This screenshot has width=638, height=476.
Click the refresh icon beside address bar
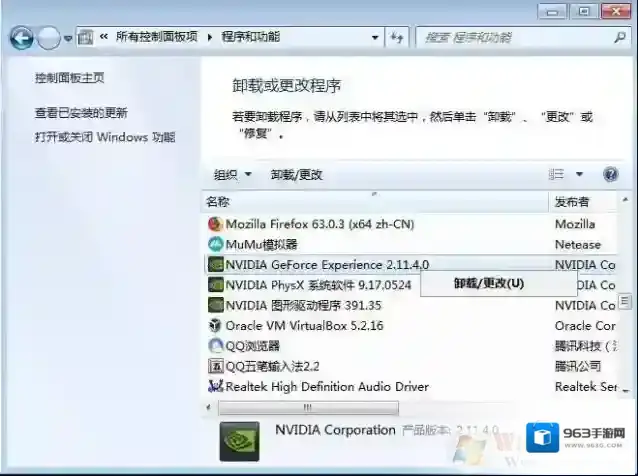coord(397,38)
